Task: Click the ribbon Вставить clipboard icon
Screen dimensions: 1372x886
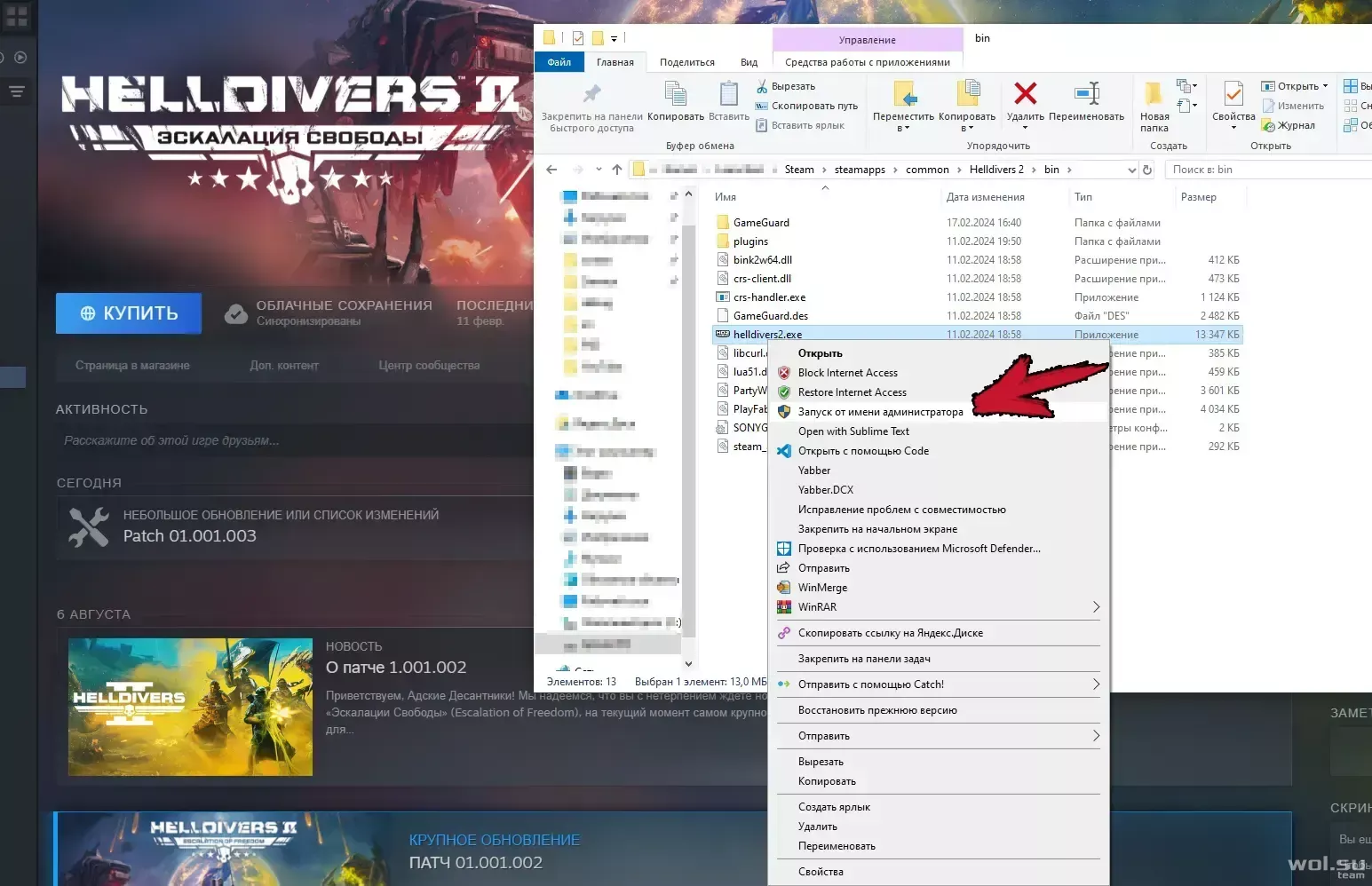Action: tap(729, 93)
